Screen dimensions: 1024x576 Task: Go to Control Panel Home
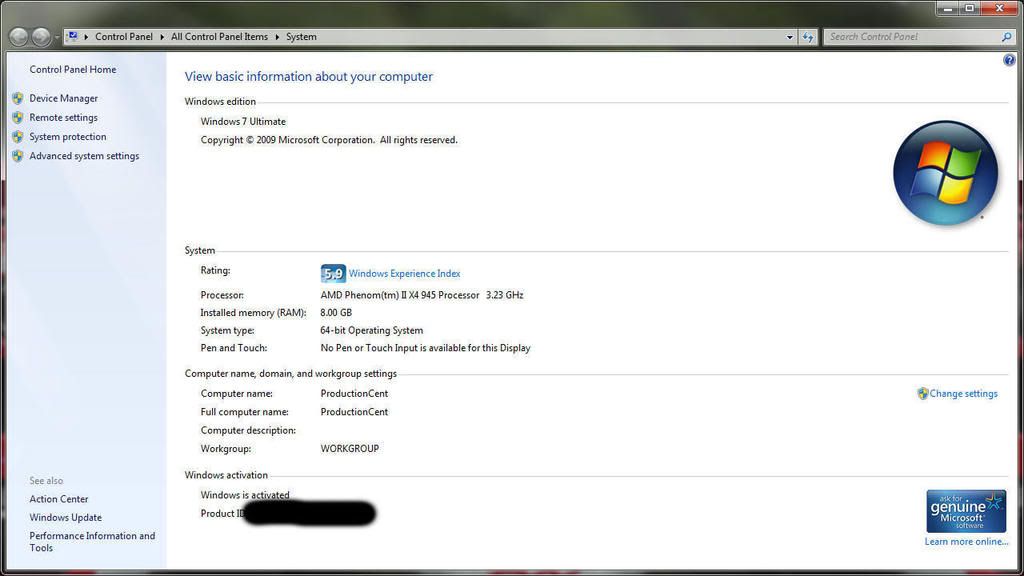pos(72,69)
